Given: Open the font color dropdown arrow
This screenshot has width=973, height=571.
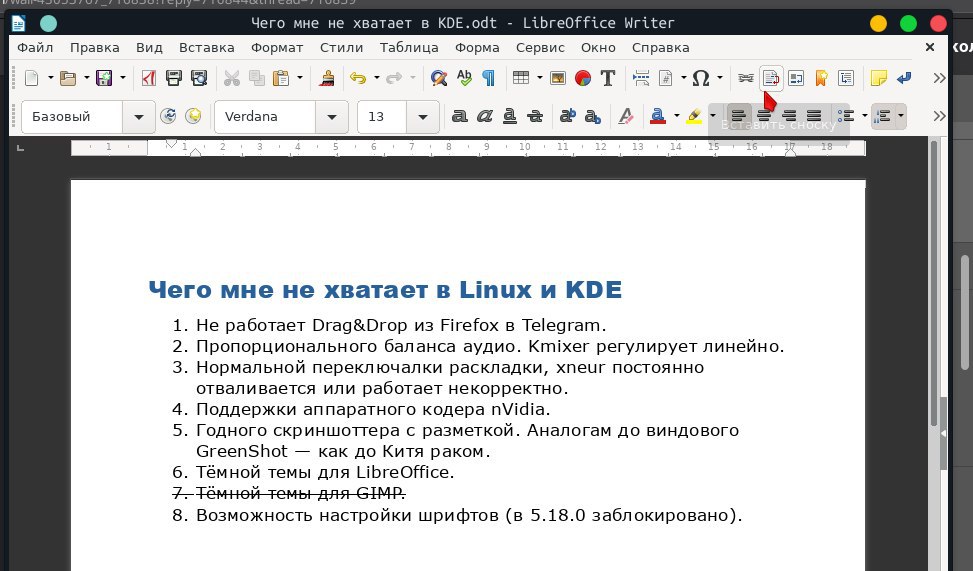Looking at the screenshot, I should click(x=676, y=116).
